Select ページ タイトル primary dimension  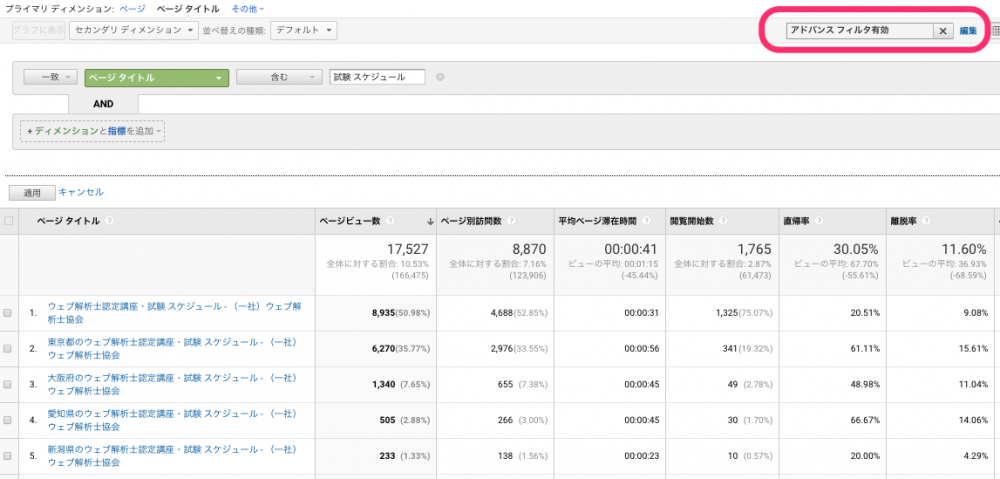188,9
